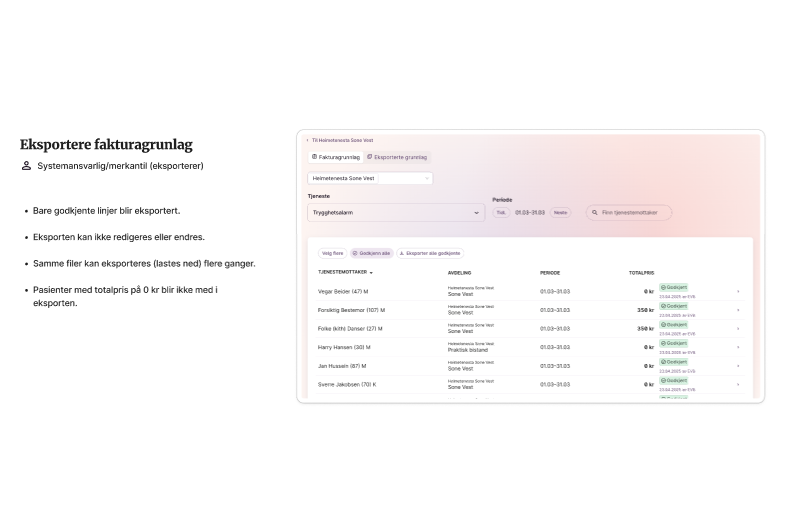The width and height of the screenshot is (810, 529).
Task: Go to previous period with Tidl. button
Action: (501, 212)
